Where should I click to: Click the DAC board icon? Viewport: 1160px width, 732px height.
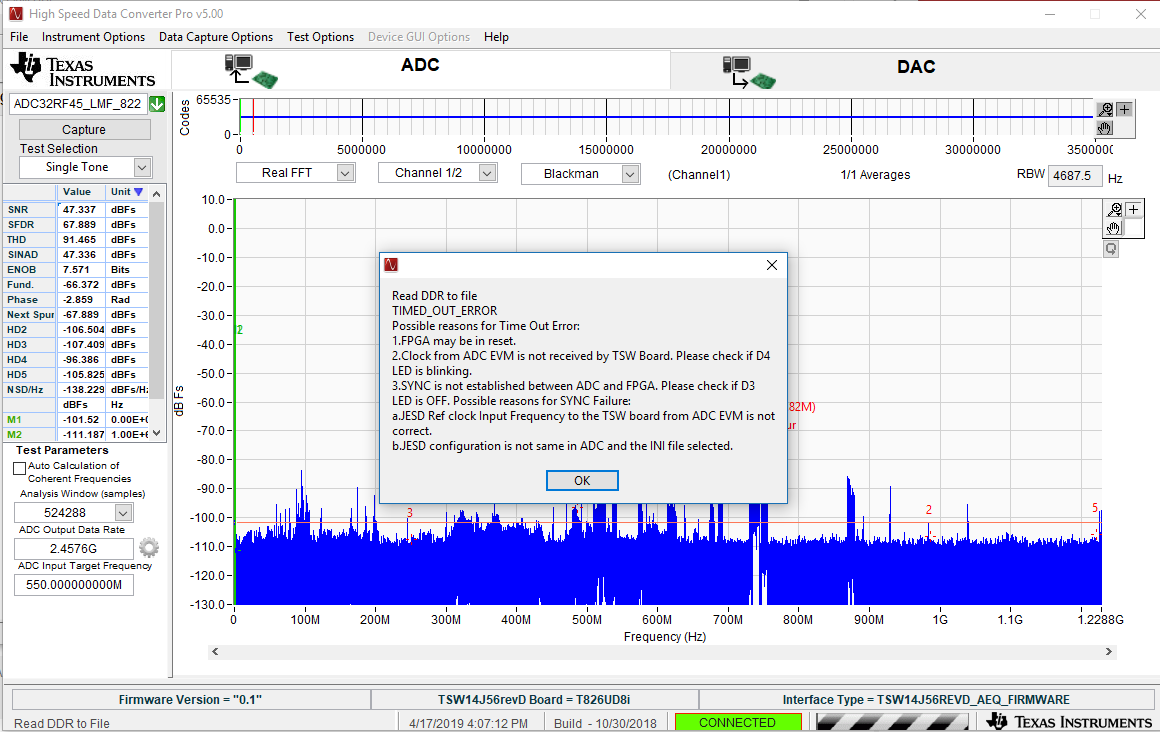click(749, 72)
